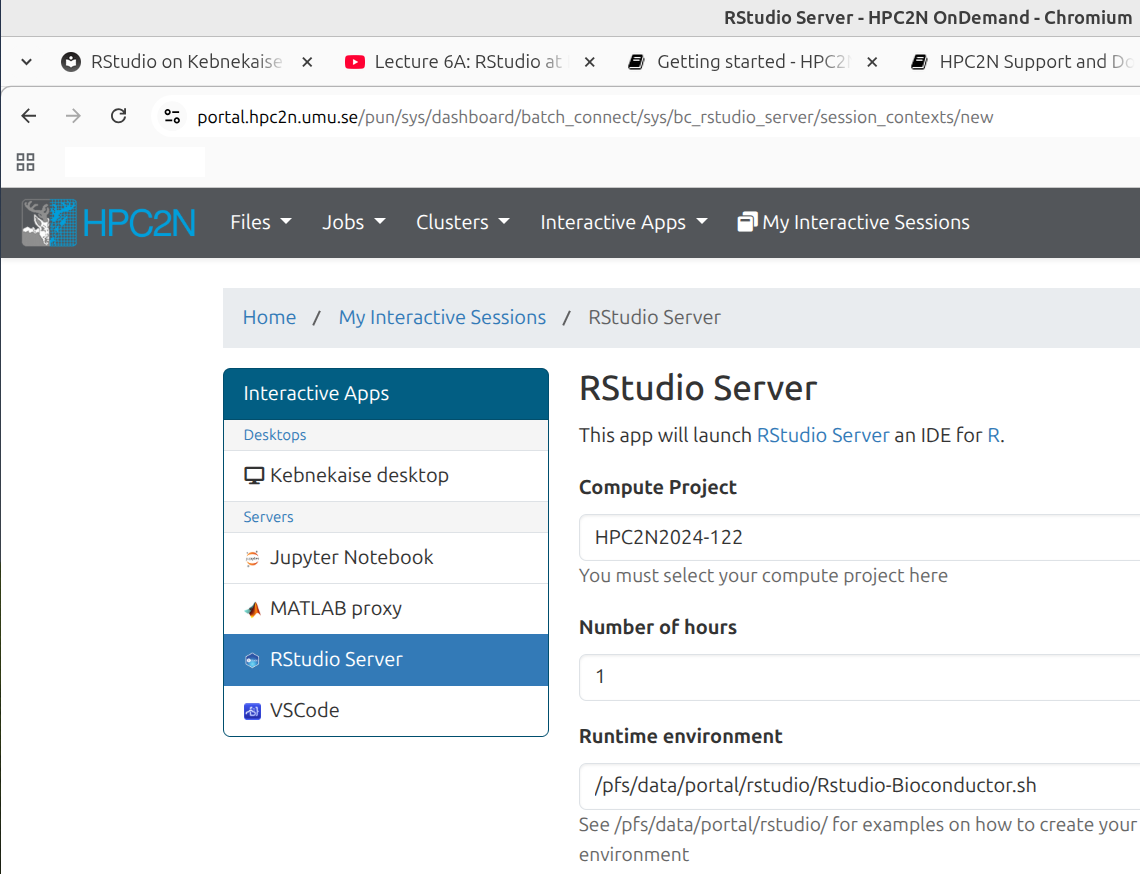
Task: Go back using the browser back arrow
Action: point(28,116)
